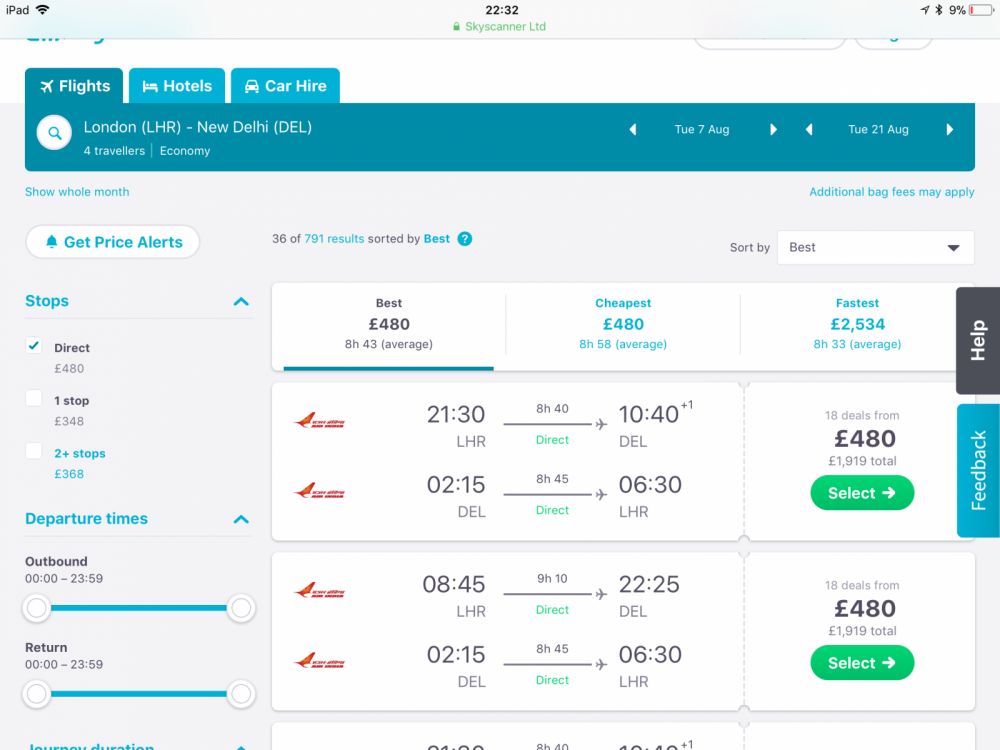Select the 21:30 LHR departure deal
Image resolution: width=1000 pixels, height=750 pixels.
point(862,493)
